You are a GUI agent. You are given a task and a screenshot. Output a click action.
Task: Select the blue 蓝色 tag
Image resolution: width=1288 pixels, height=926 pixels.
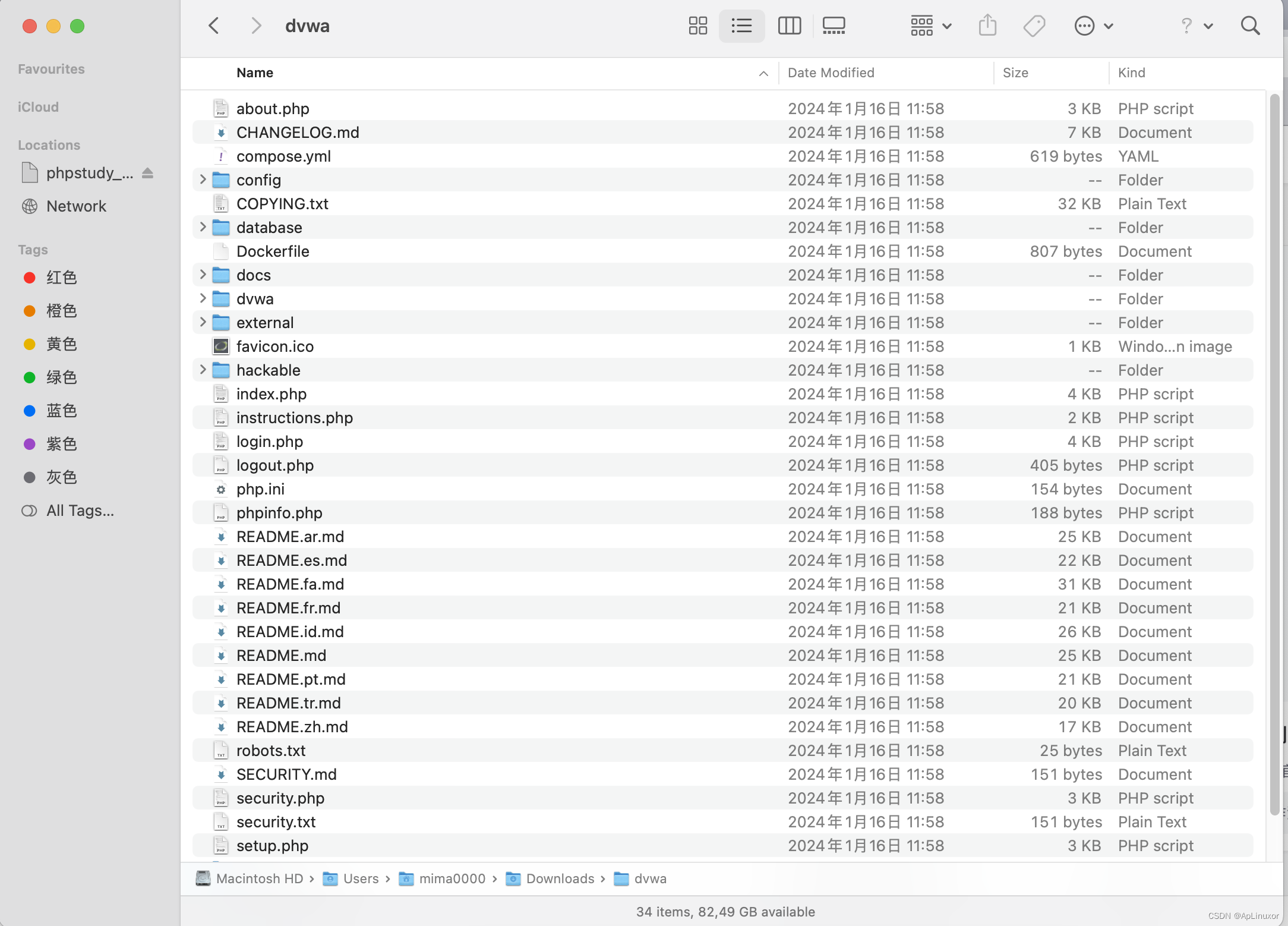[61, 411]
